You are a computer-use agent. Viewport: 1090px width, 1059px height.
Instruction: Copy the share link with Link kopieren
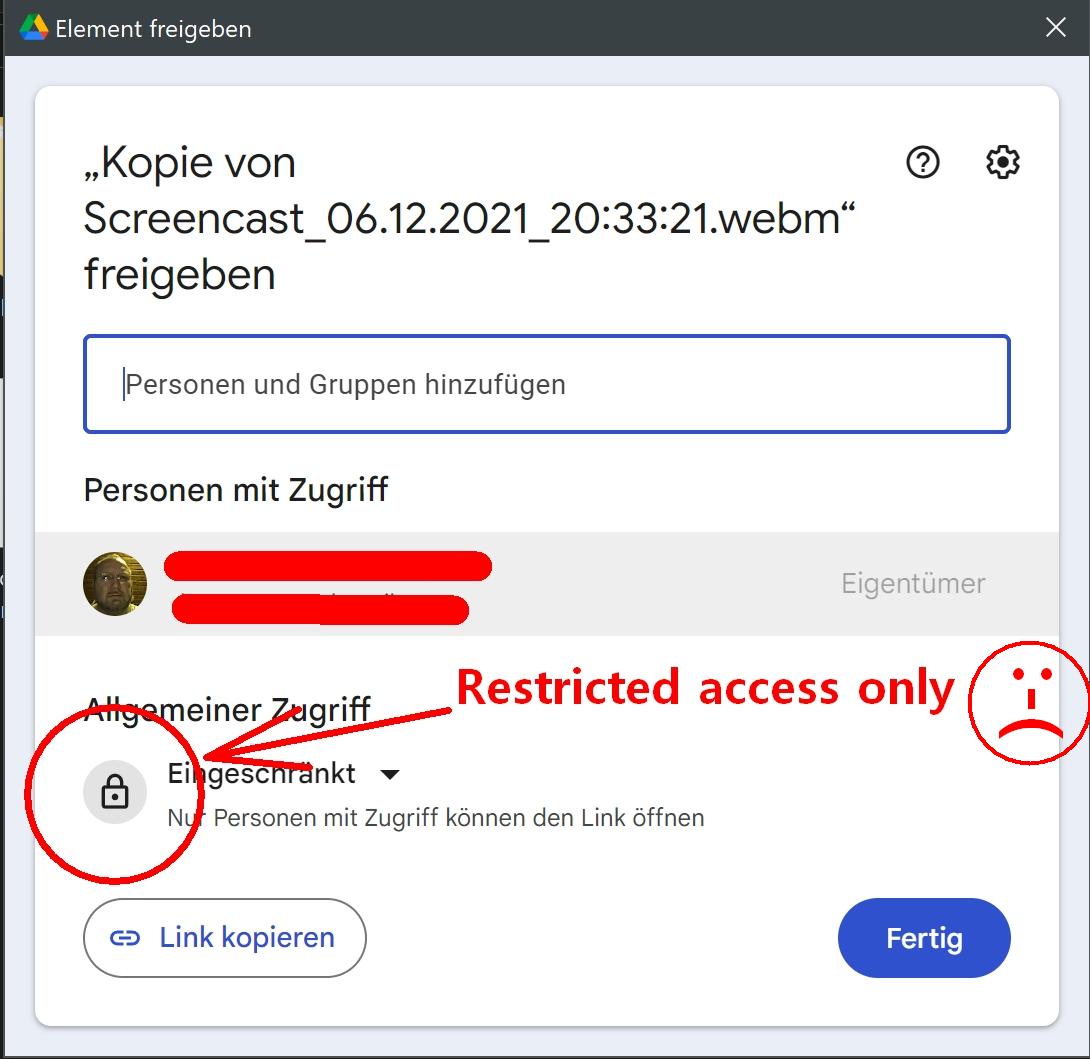pyautogui.click(x=225, y=938)
